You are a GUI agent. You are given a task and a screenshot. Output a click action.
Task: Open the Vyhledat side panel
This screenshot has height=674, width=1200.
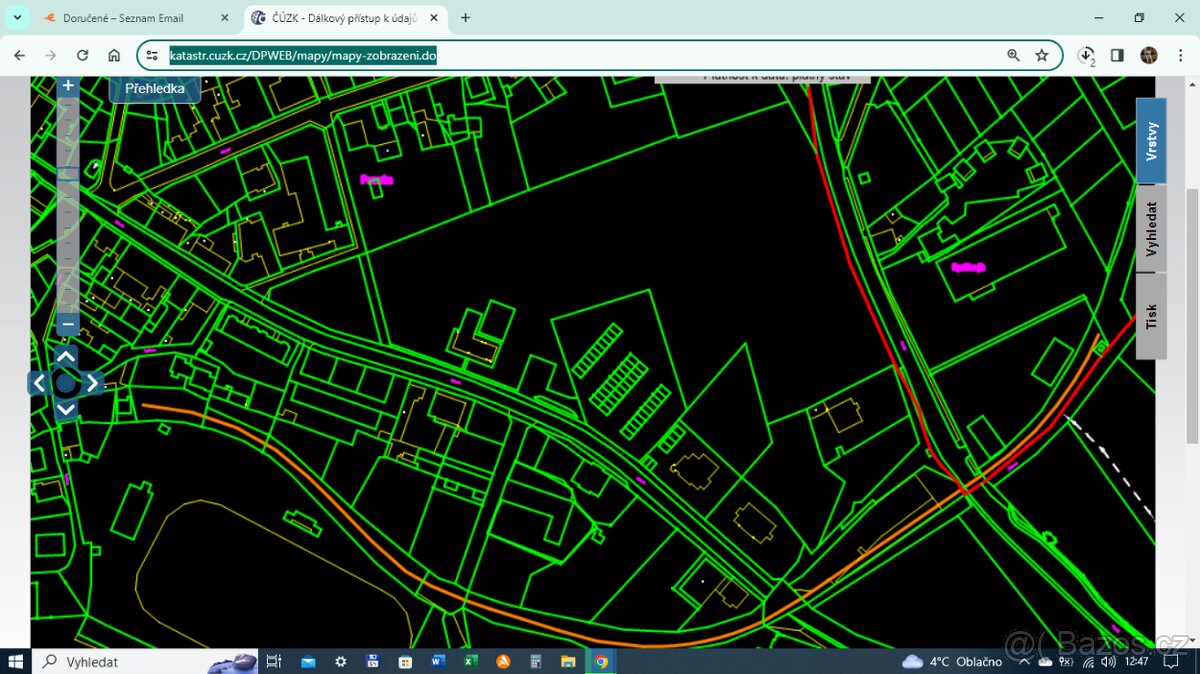coord(1151,228)
